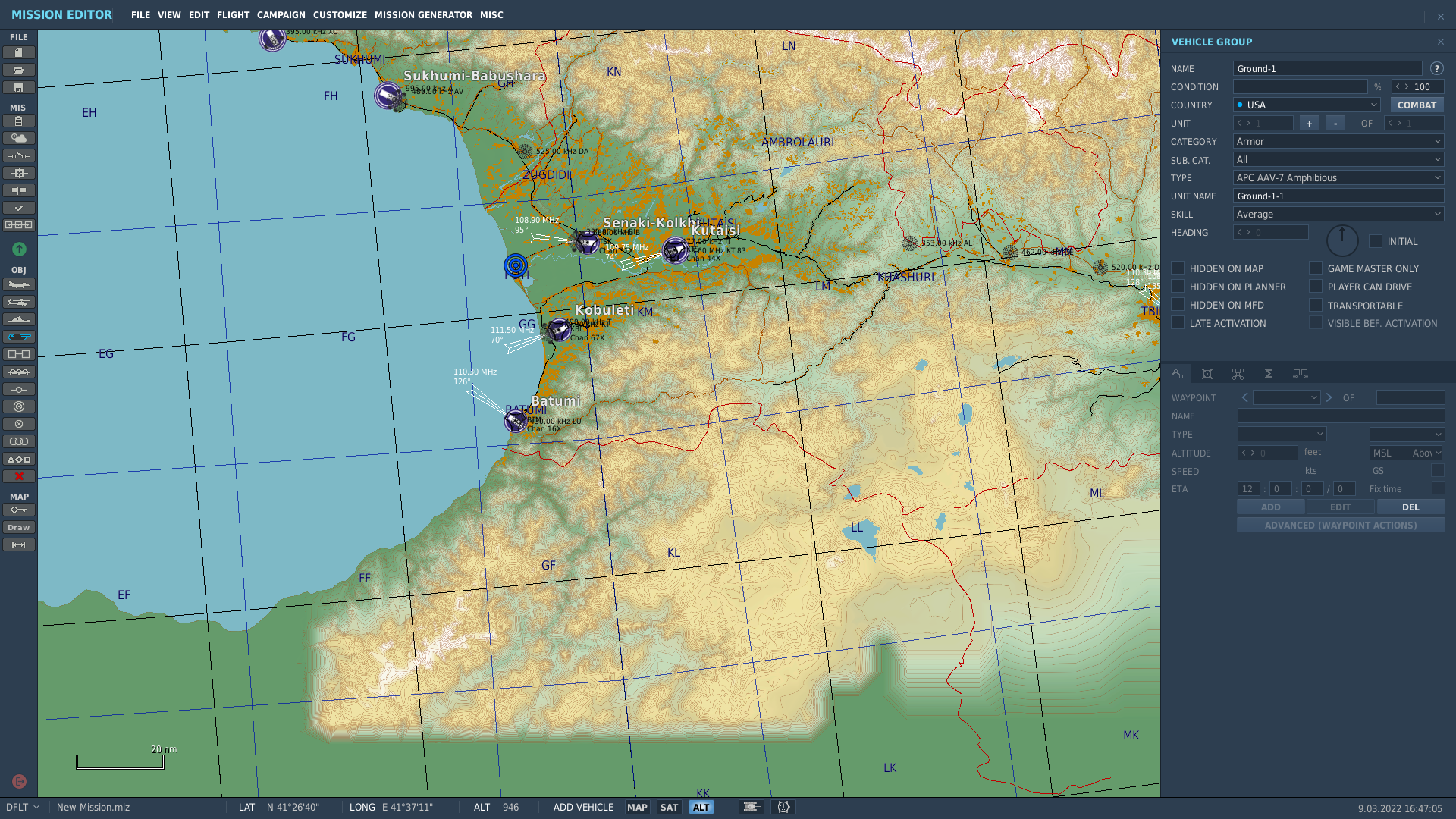Open map options key icon

(x=19, y=510)
